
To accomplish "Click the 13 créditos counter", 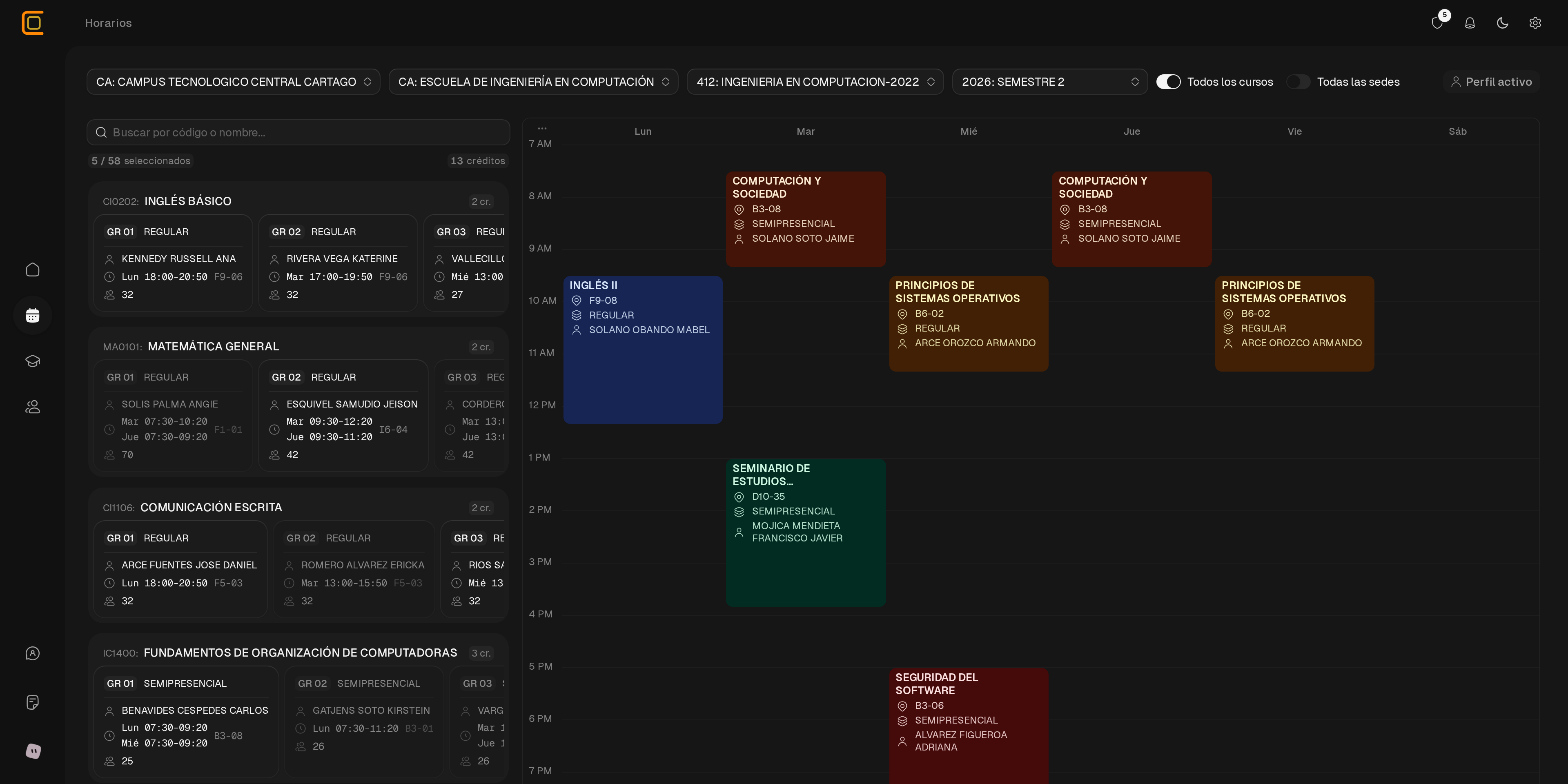I will pos(478,161).
